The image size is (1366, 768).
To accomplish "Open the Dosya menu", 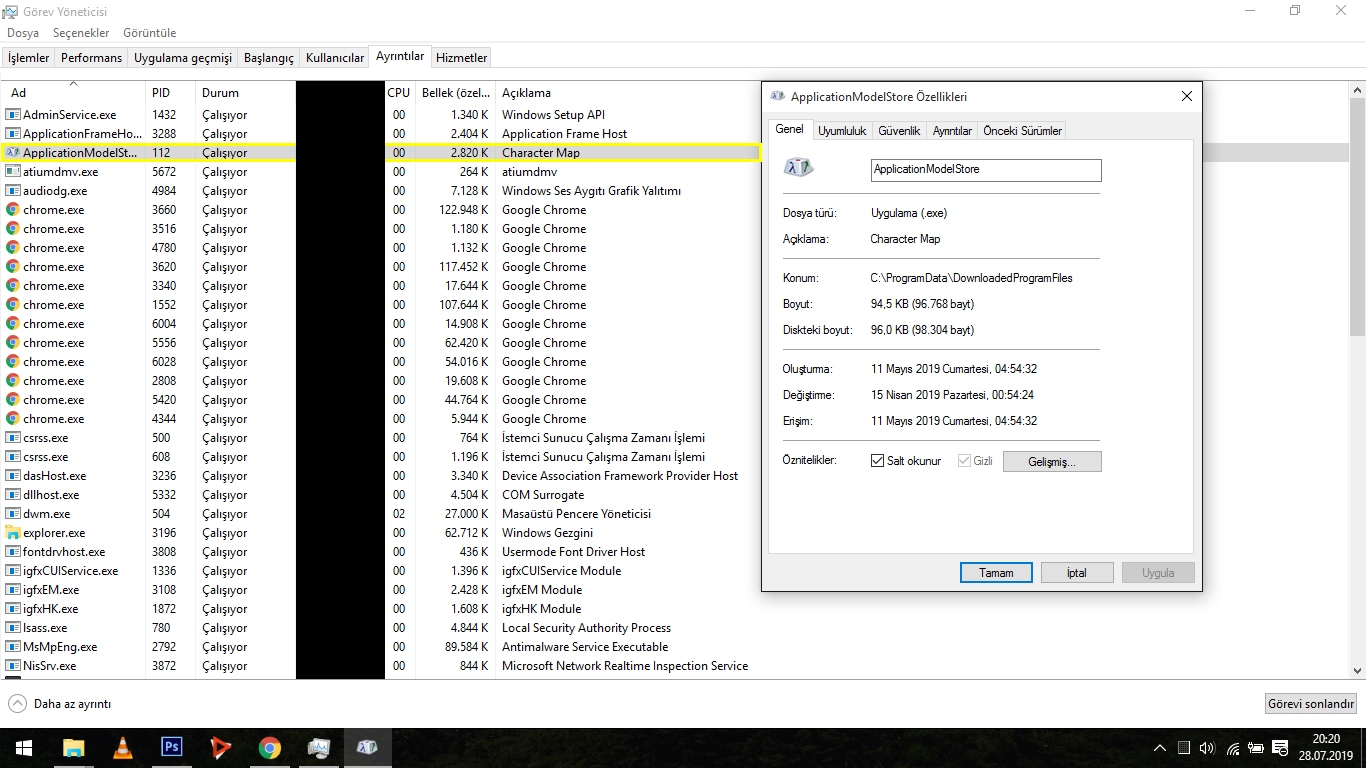I will tap(23, 33).
